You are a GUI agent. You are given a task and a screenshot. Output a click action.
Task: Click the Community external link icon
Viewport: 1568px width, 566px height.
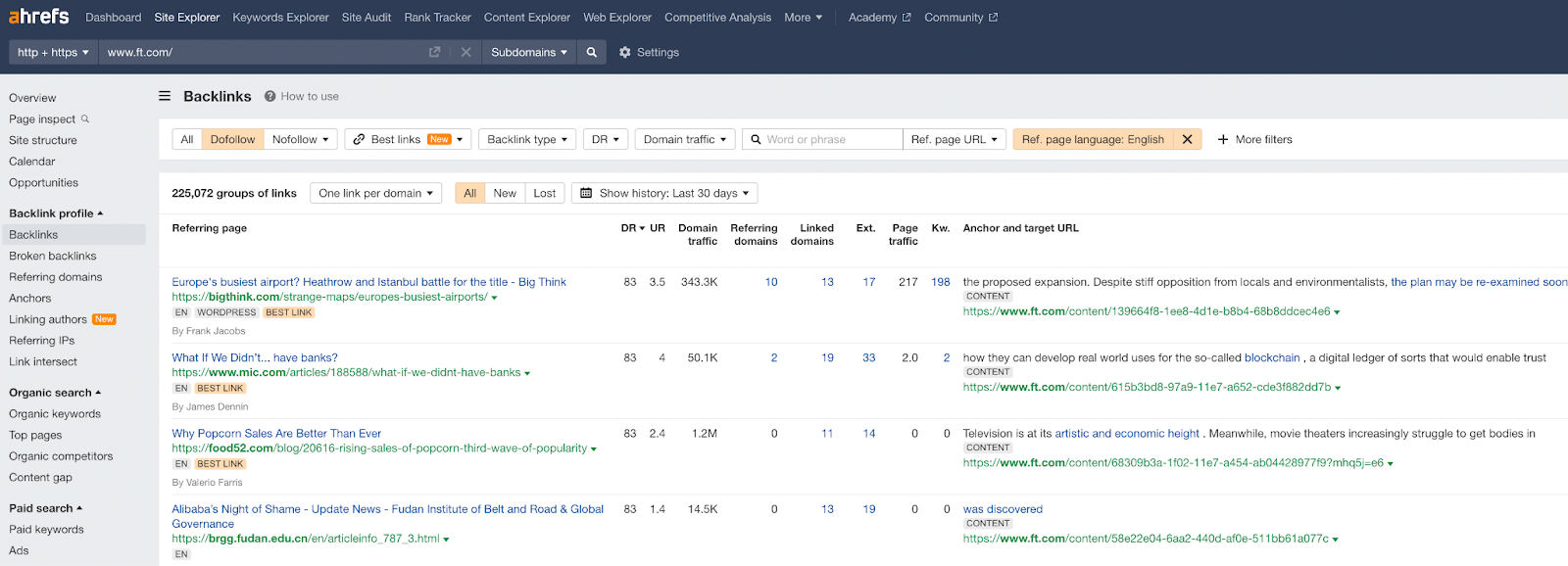coord(993,18)
